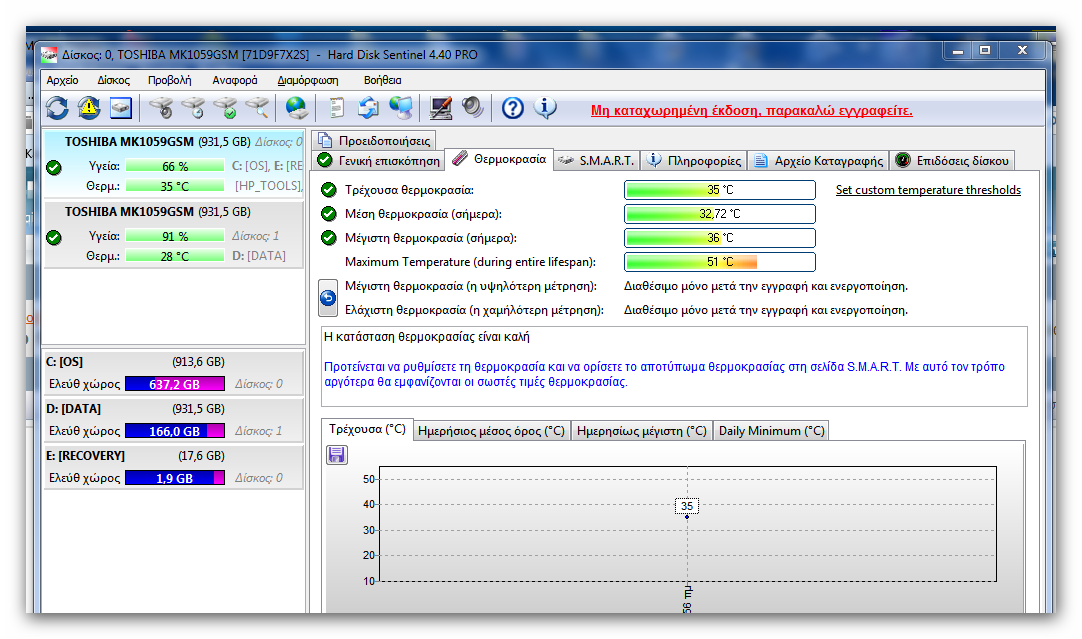Click the disk with clock test icon

point(193,108)
